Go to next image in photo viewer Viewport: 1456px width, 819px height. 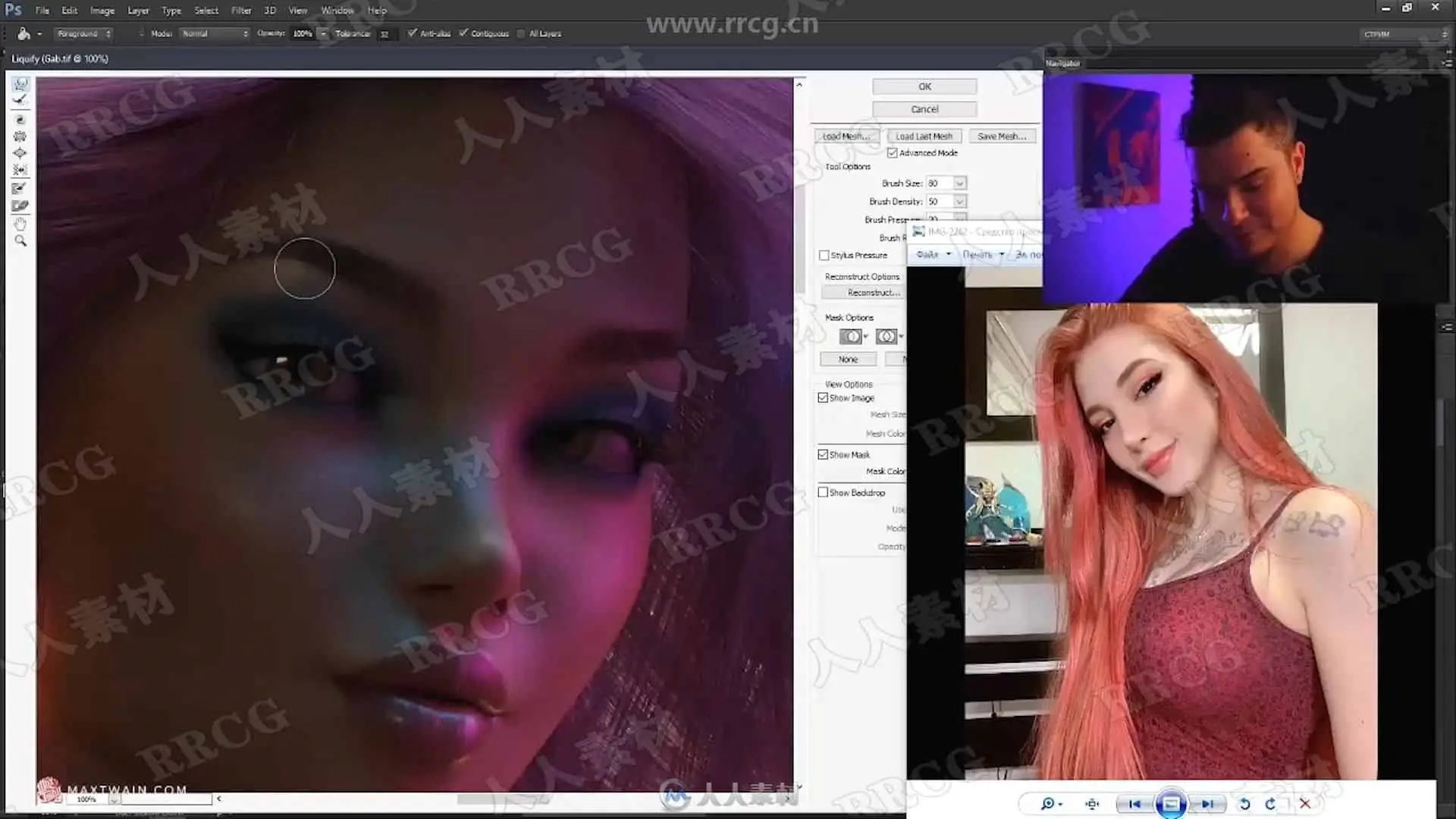click(1207, 804)
